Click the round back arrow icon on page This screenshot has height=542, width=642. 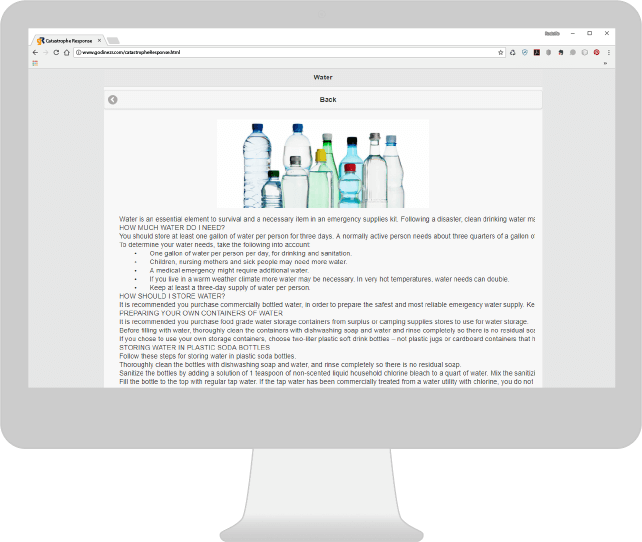click(x=113, y=99)
